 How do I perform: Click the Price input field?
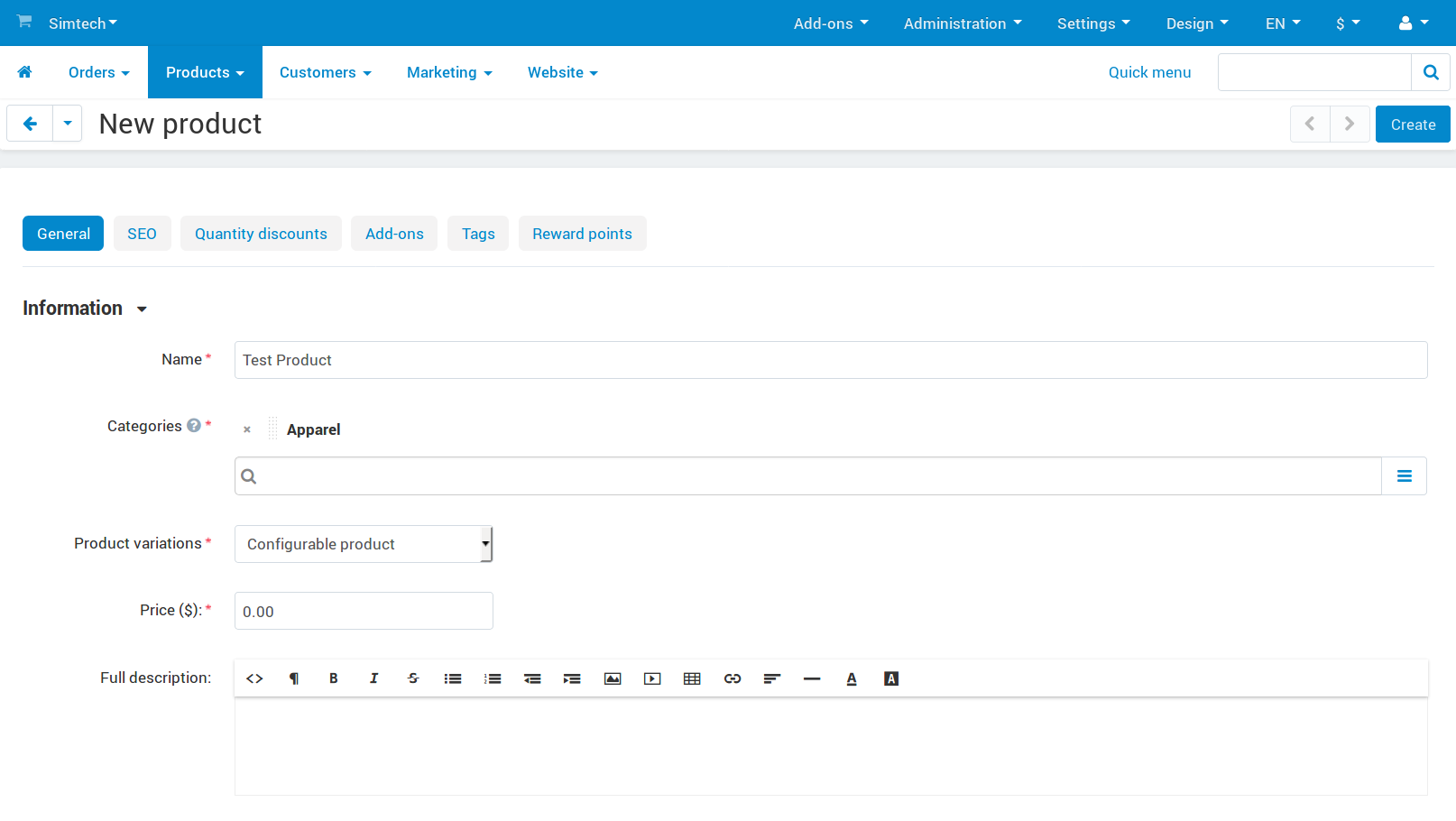(364, 611)
